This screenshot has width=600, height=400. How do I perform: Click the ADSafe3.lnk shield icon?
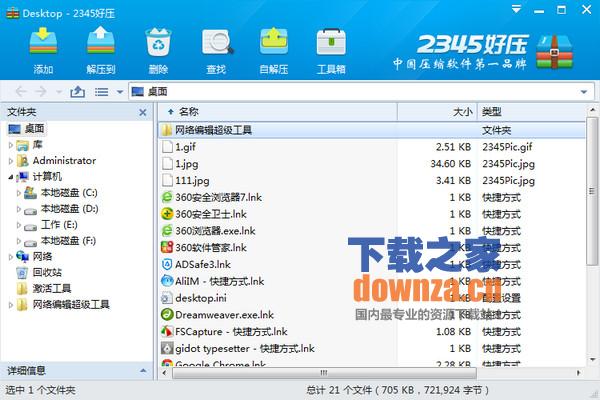(x=167, y=264)
